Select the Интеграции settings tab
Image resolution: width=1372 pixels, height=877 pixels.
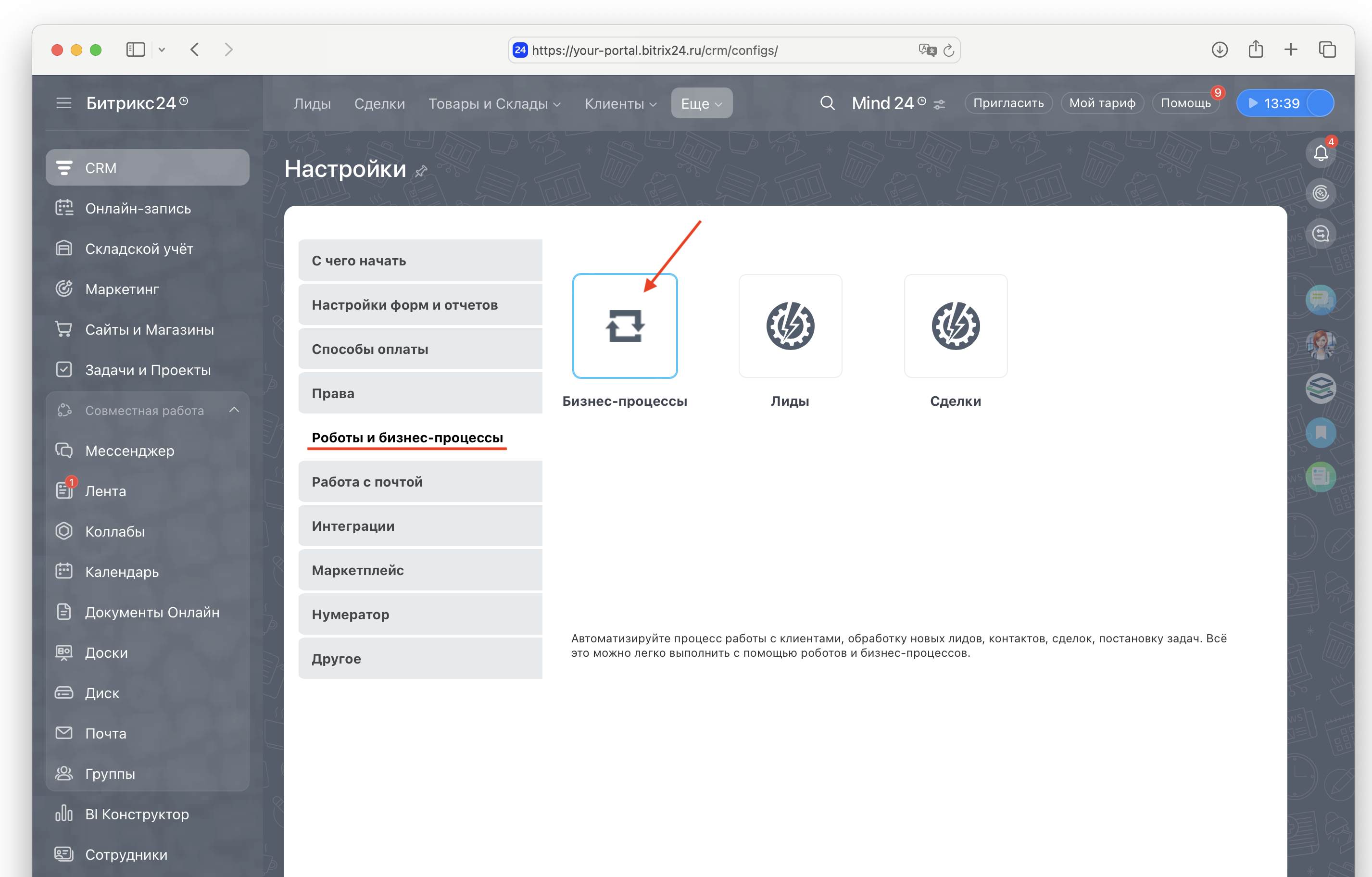click(x=420, y=526)
